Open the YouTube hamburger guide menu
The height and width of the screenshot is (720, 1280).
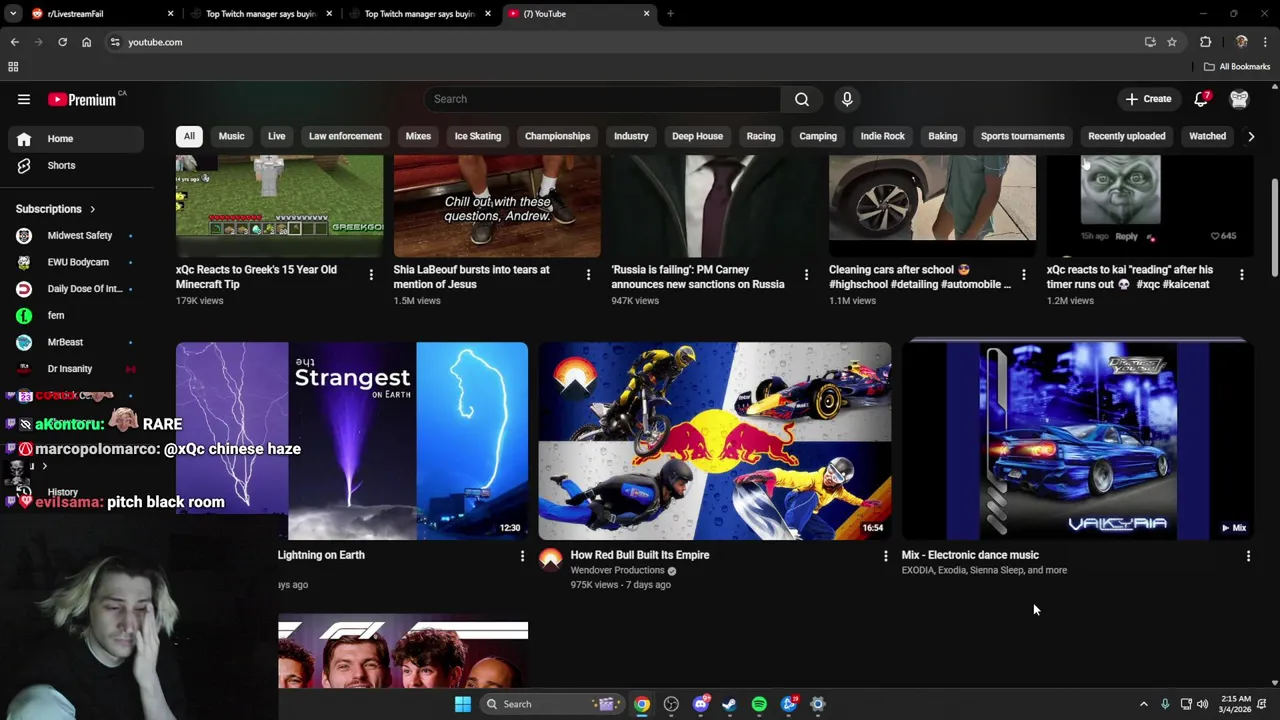(x=24, y=99)
